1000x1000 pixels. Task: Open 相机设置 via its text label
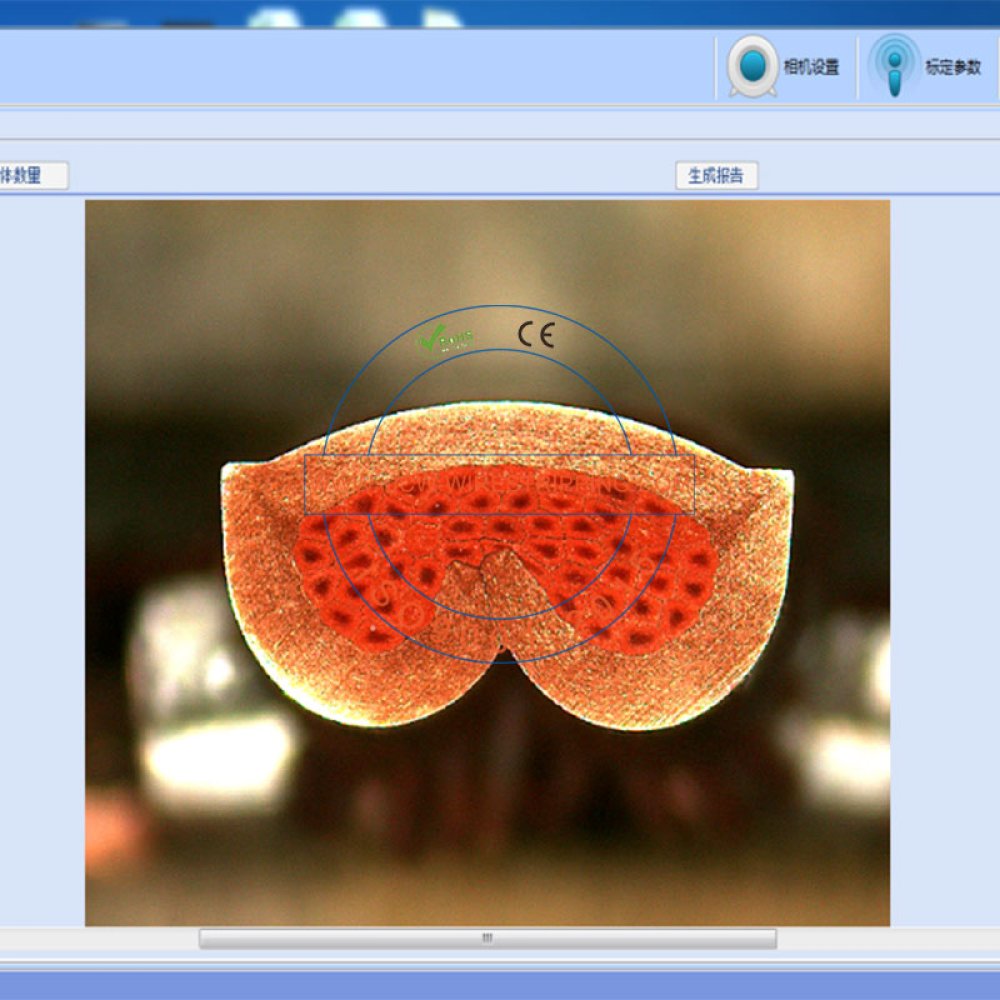811,68
